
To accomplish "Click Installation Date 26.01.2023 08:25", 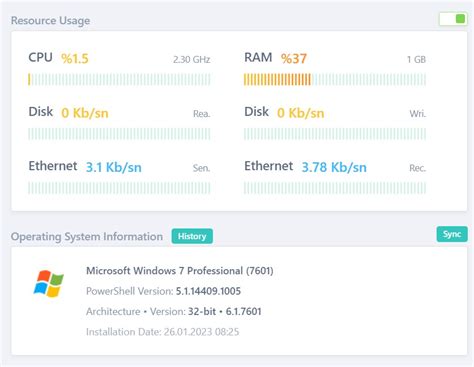I will coord(163,332).
